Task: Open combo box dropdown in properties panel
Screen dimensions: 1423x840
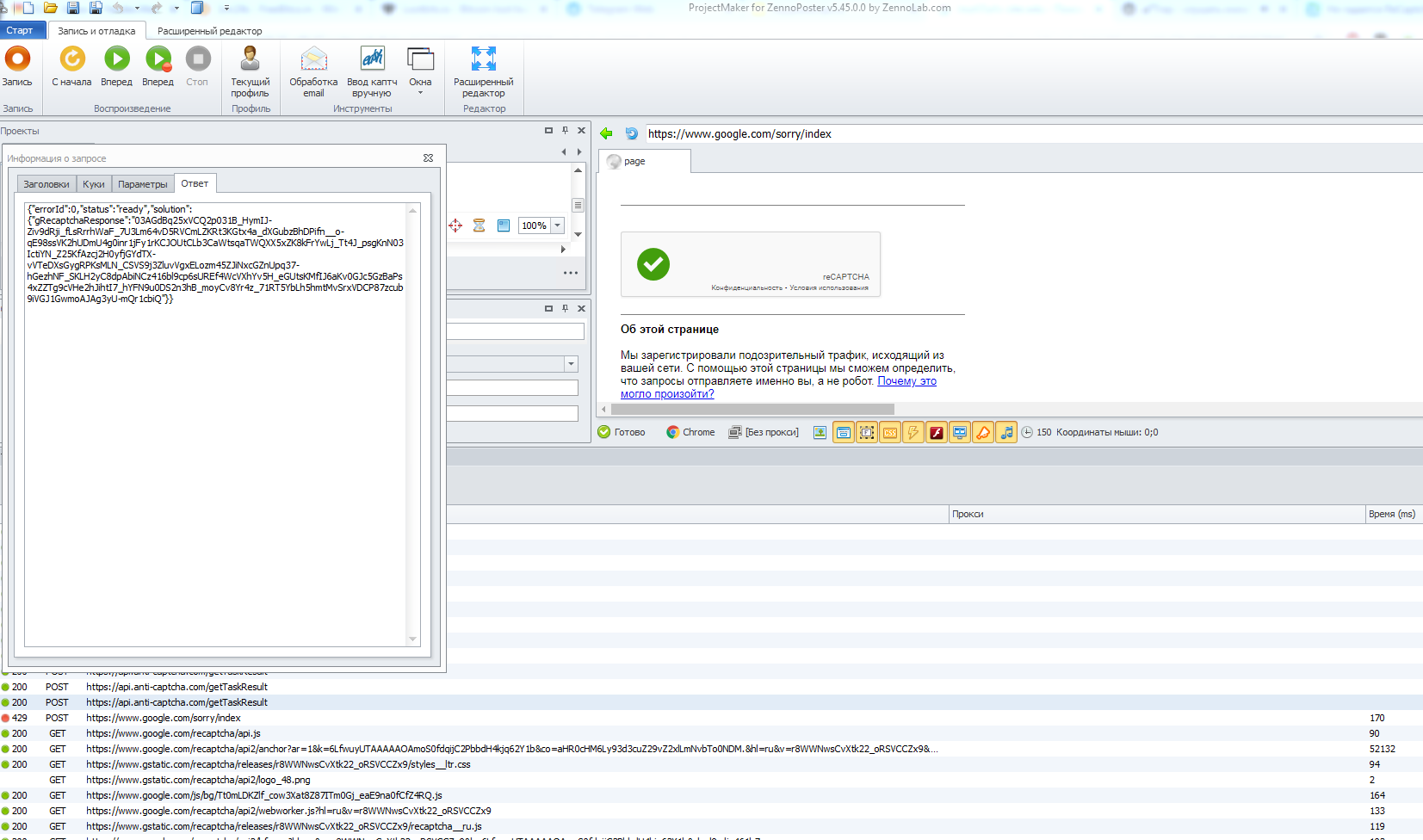Action: pos(572,364)
